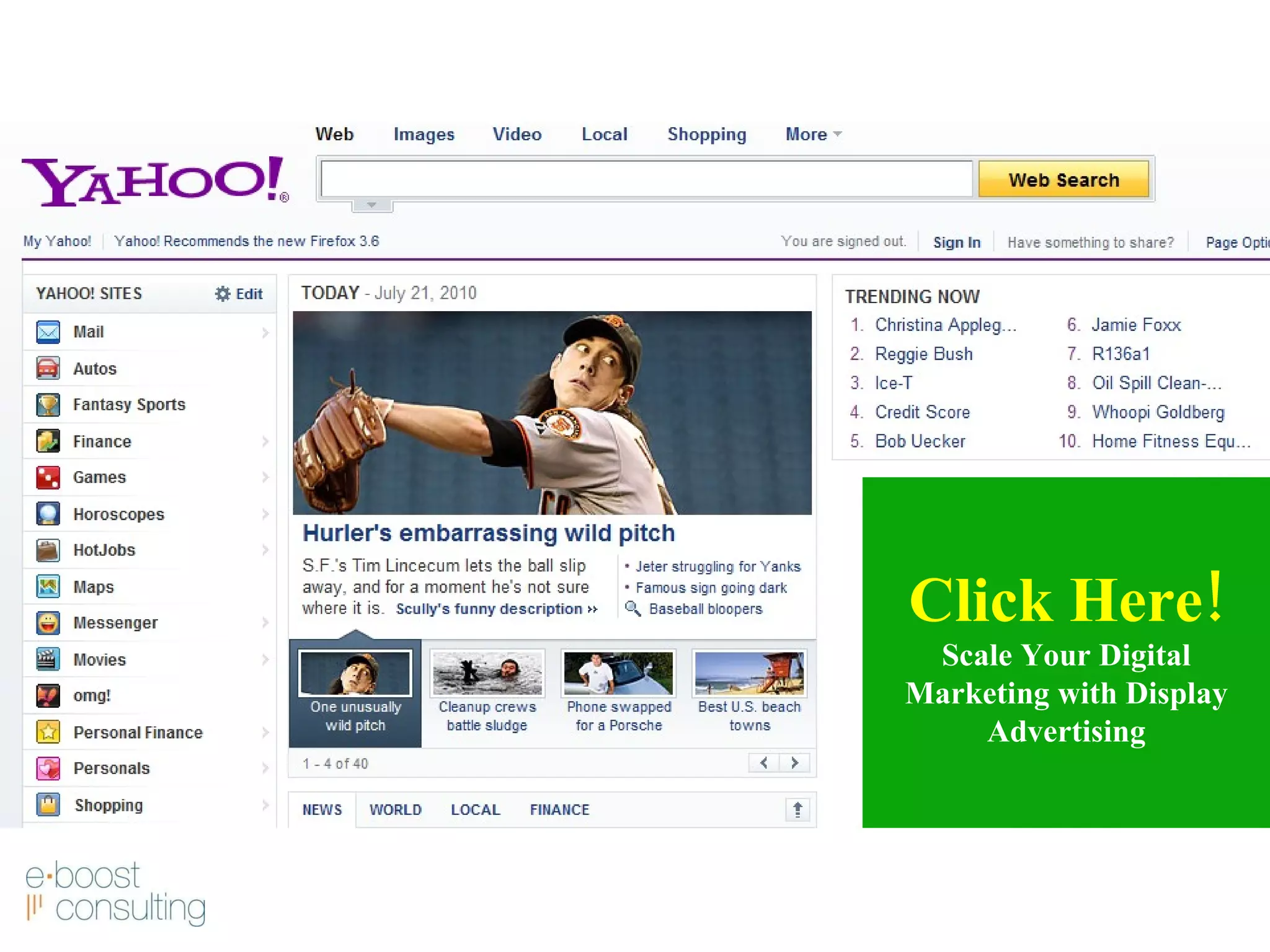This screenshot has width=1270, height=952.
Task: Expand the Messenger flyout arrow
Action: pyautogui.click(x=265, y=623)
